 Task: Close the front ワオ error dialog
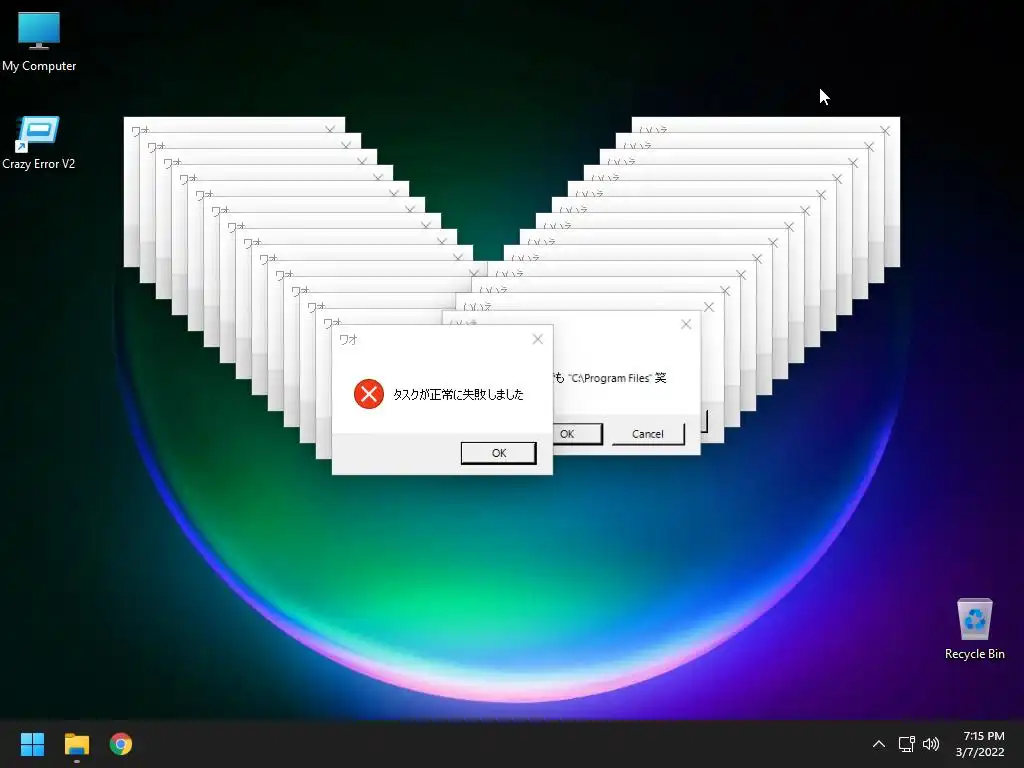pyautogui.click(x=537, y=339)
